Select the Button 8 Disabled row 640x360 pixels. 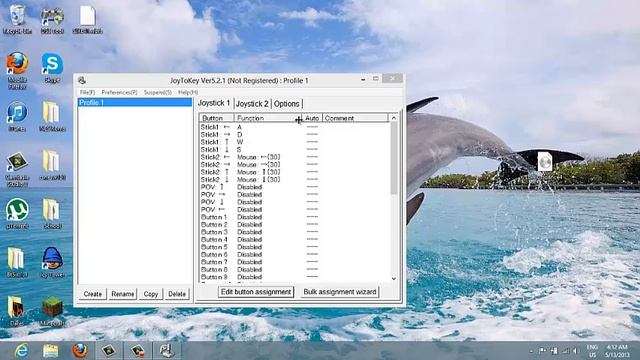294,269
